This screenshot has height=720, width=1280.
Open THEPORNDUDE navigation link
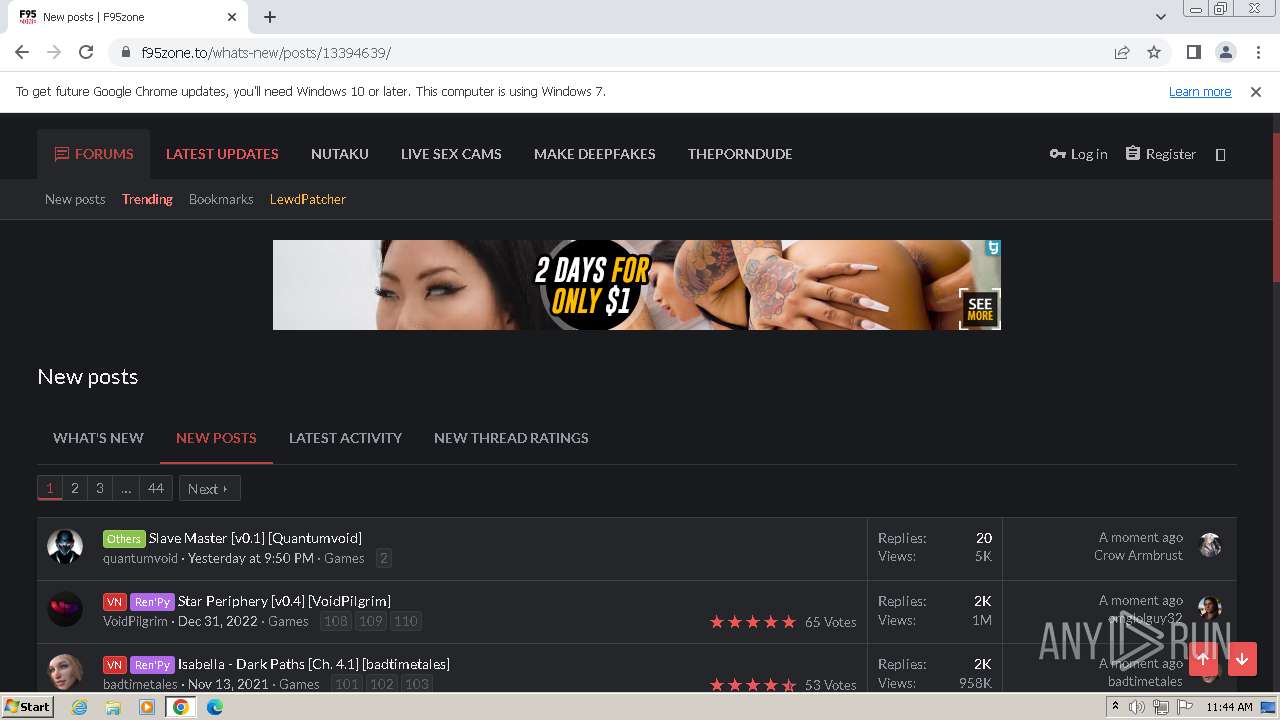click(x=740, y=154)
